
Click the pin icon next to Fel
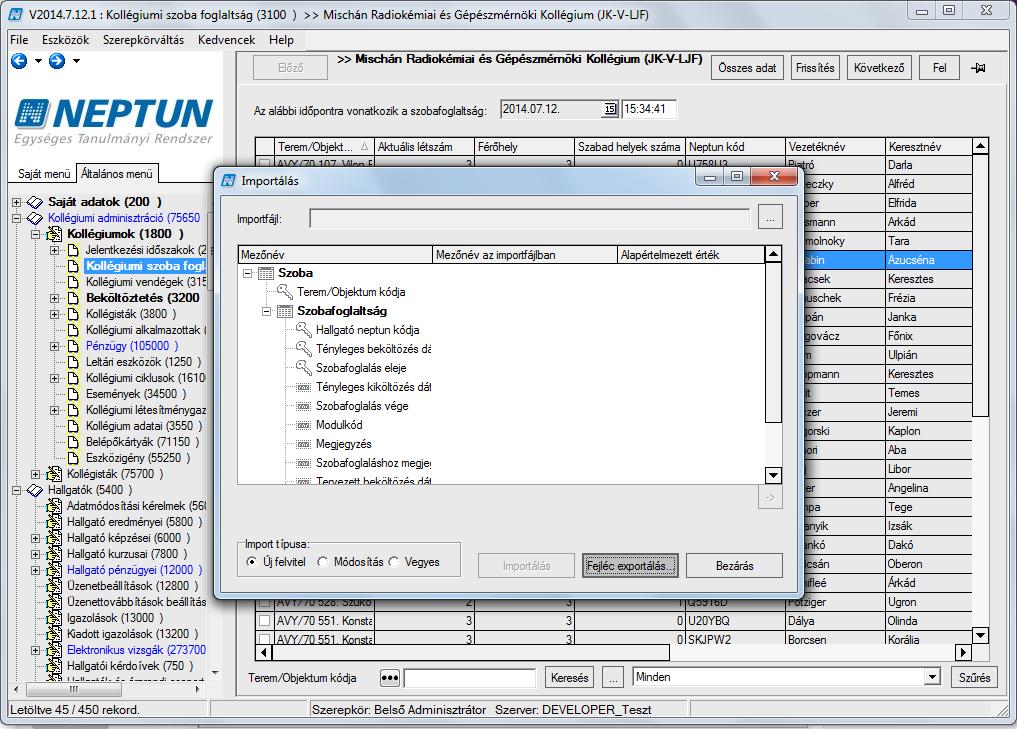point(978,68)
